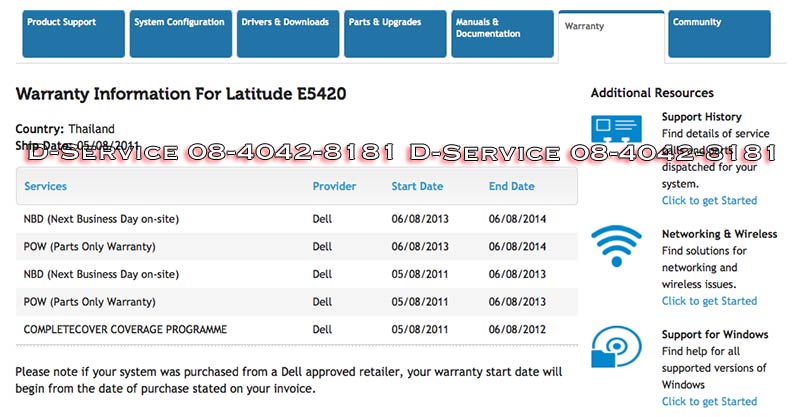Viewport: 800px width, 417px height.
Task: Go to the Parts & Upgrades tab
Action: [395, 34]
